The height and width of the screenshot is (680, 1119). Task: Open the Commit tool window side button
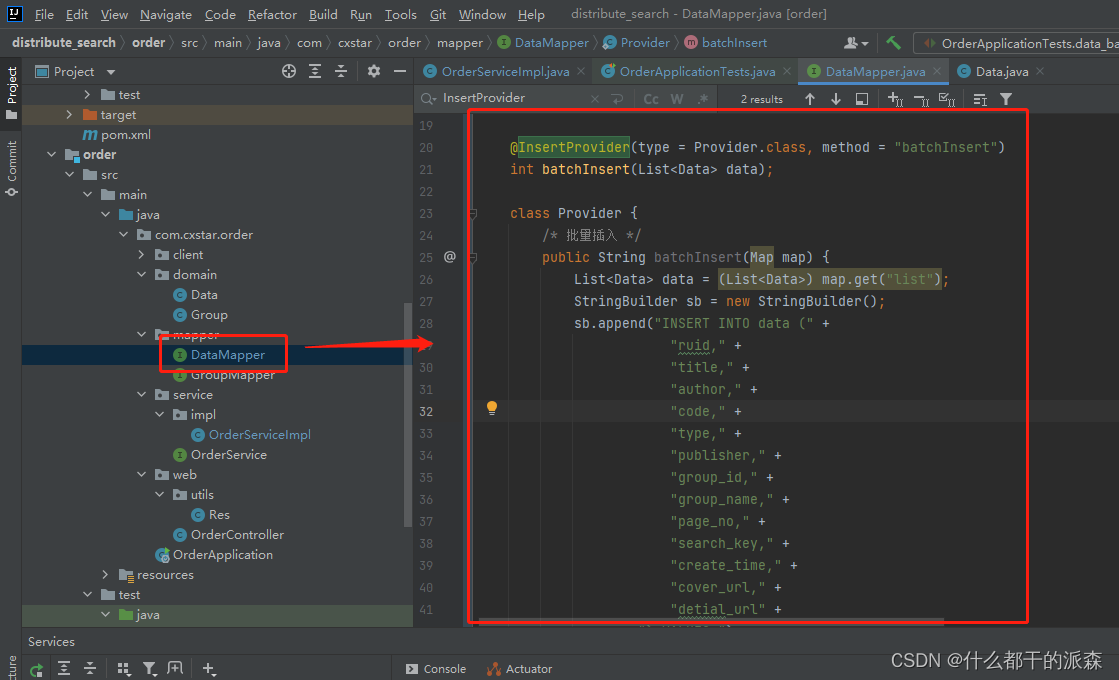click(x=11, y=168)
